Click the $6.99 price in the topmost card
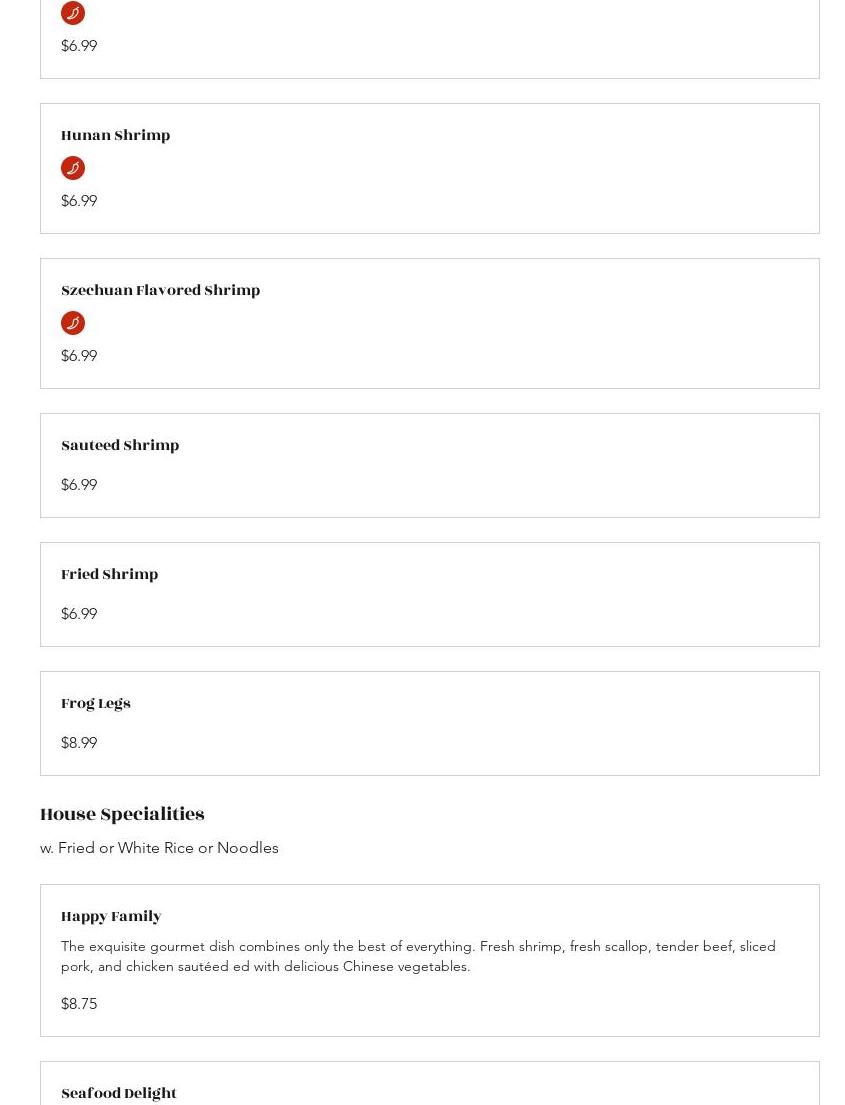 79,46
